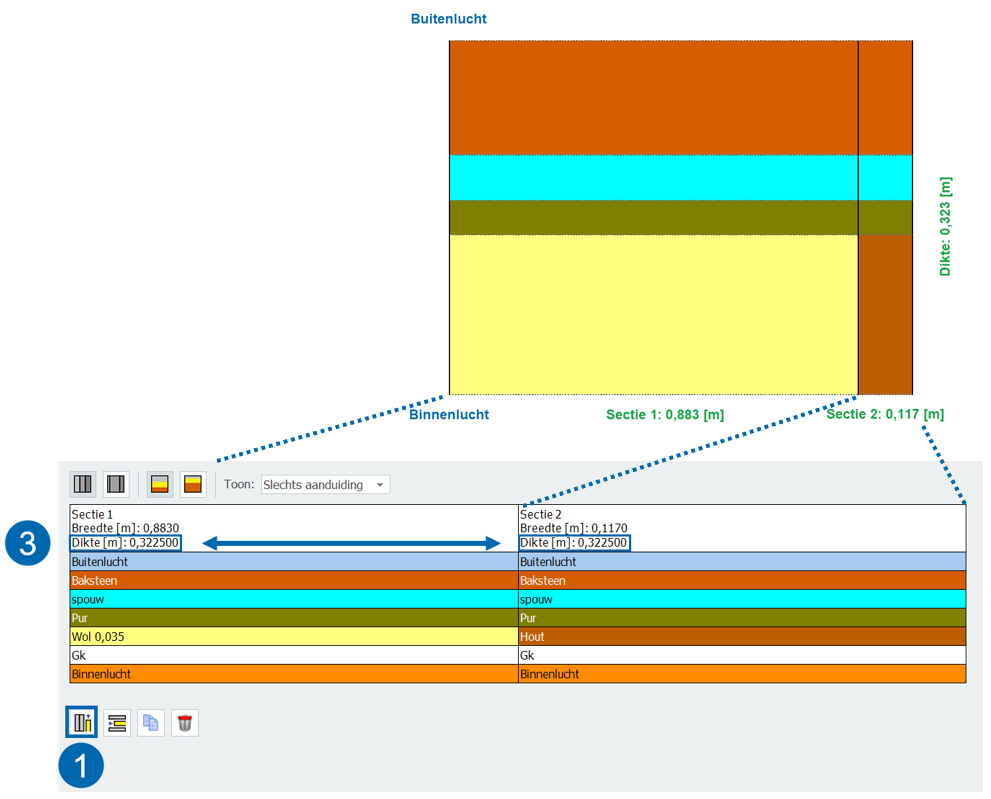Select the Hout layer in Sectie 2
Screen dimensions: 991x799
pos(741,637)
